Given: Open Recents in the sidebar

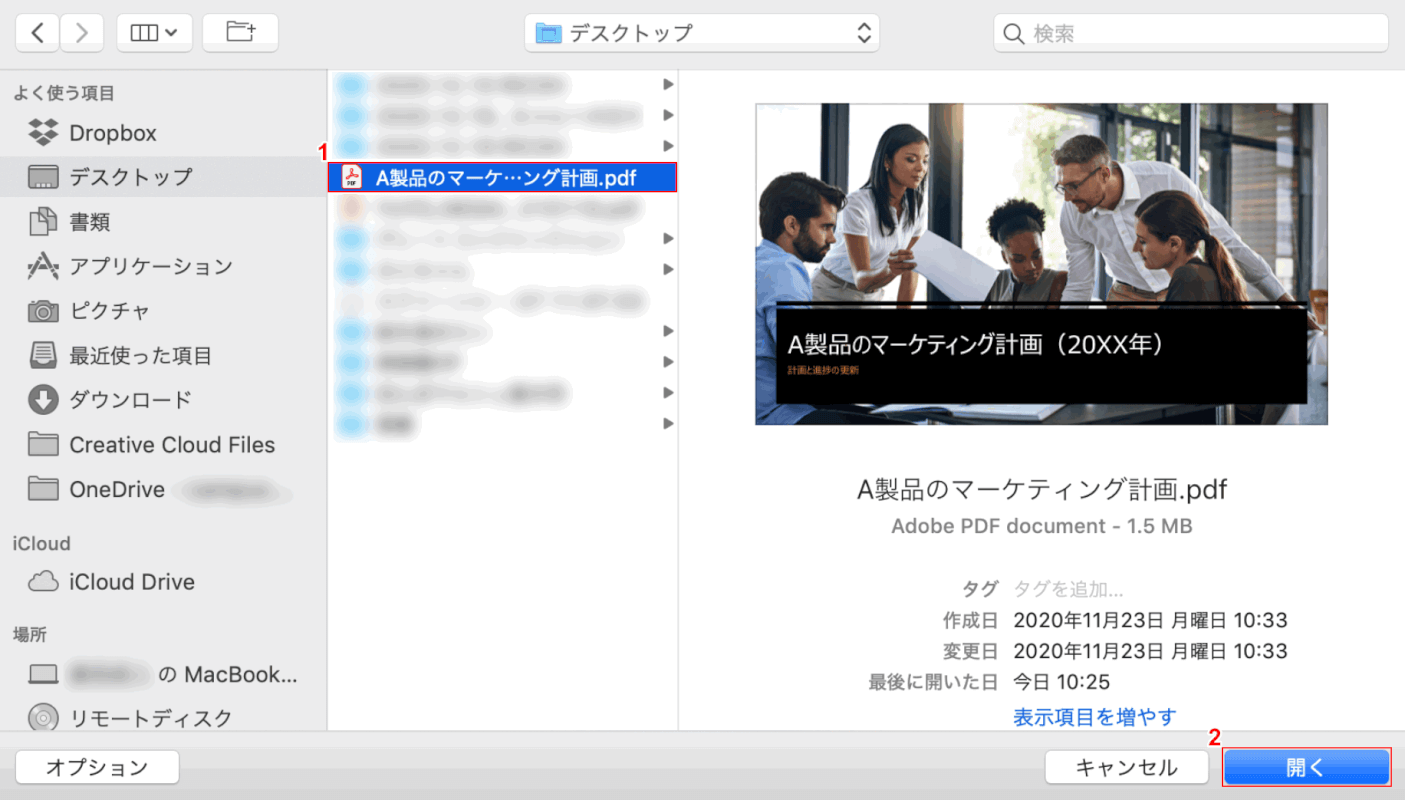Looking at the screenshot, I should point(140,355).
